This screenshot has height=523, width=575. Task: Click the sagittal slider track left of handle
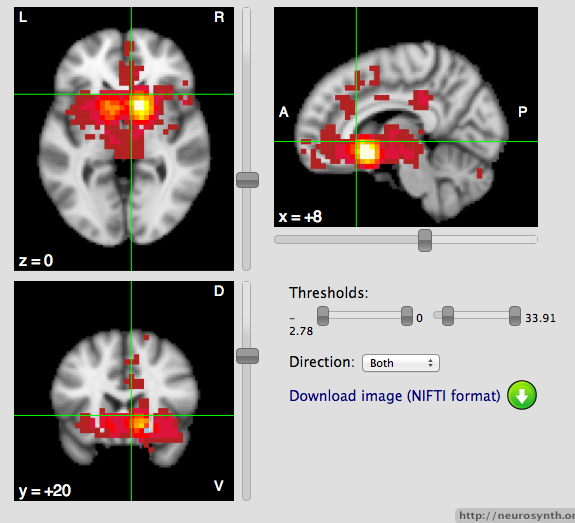pyautogui.click(x=346, y=240)
